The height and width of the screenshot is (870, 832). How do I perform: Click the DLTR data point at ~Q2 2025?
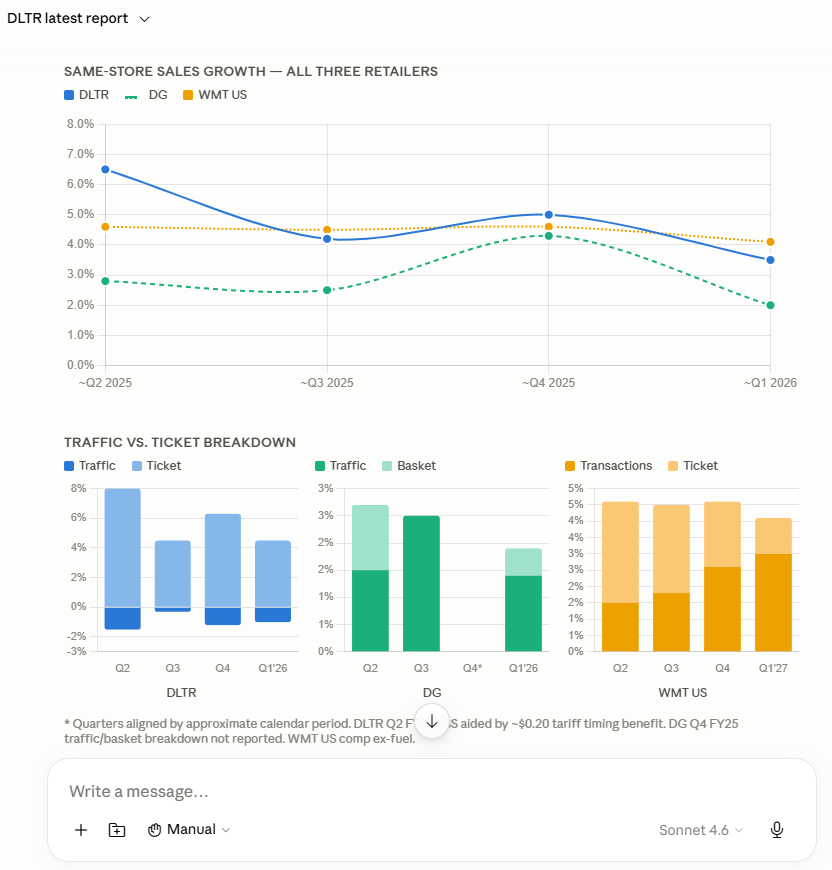(x=105, y=170)
